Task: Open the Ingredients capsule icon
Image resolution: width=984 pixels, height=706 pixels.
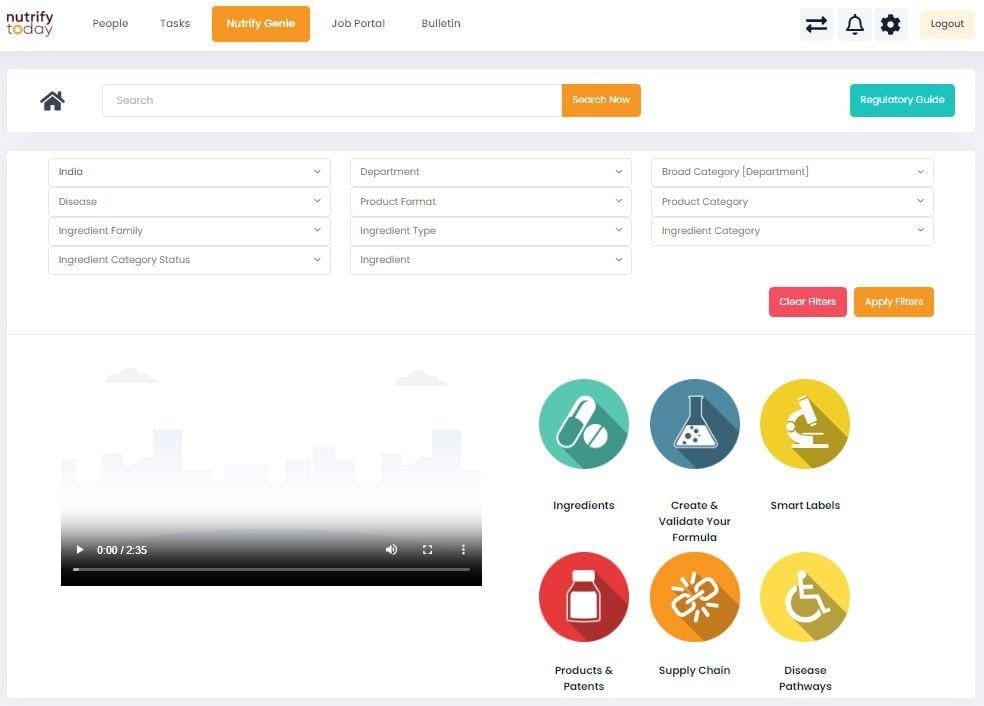Action: point(583,424)
